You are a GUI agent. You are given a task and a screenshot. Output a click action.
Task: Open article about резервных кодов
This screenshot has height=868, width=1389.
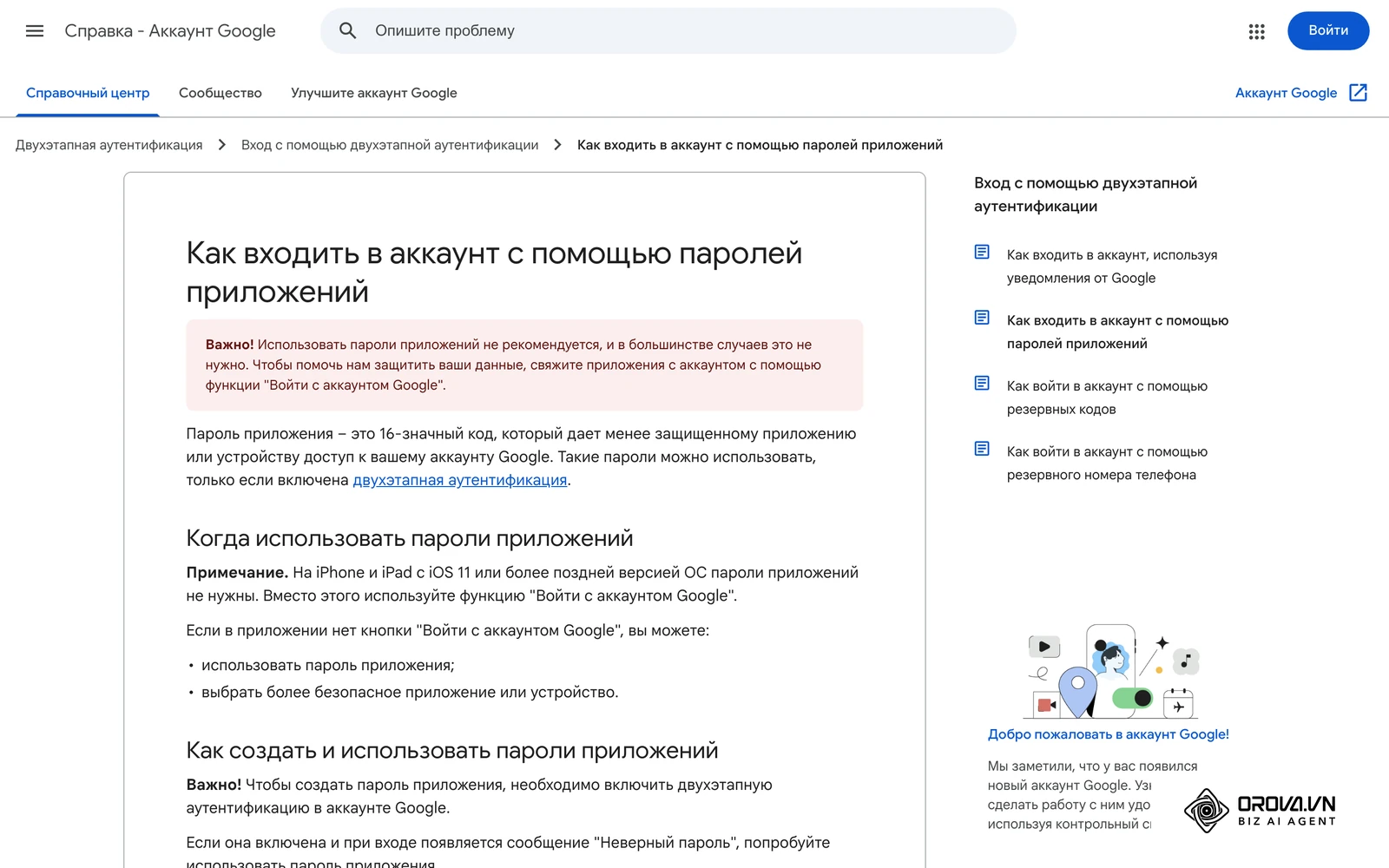(x=1107, y=398)
